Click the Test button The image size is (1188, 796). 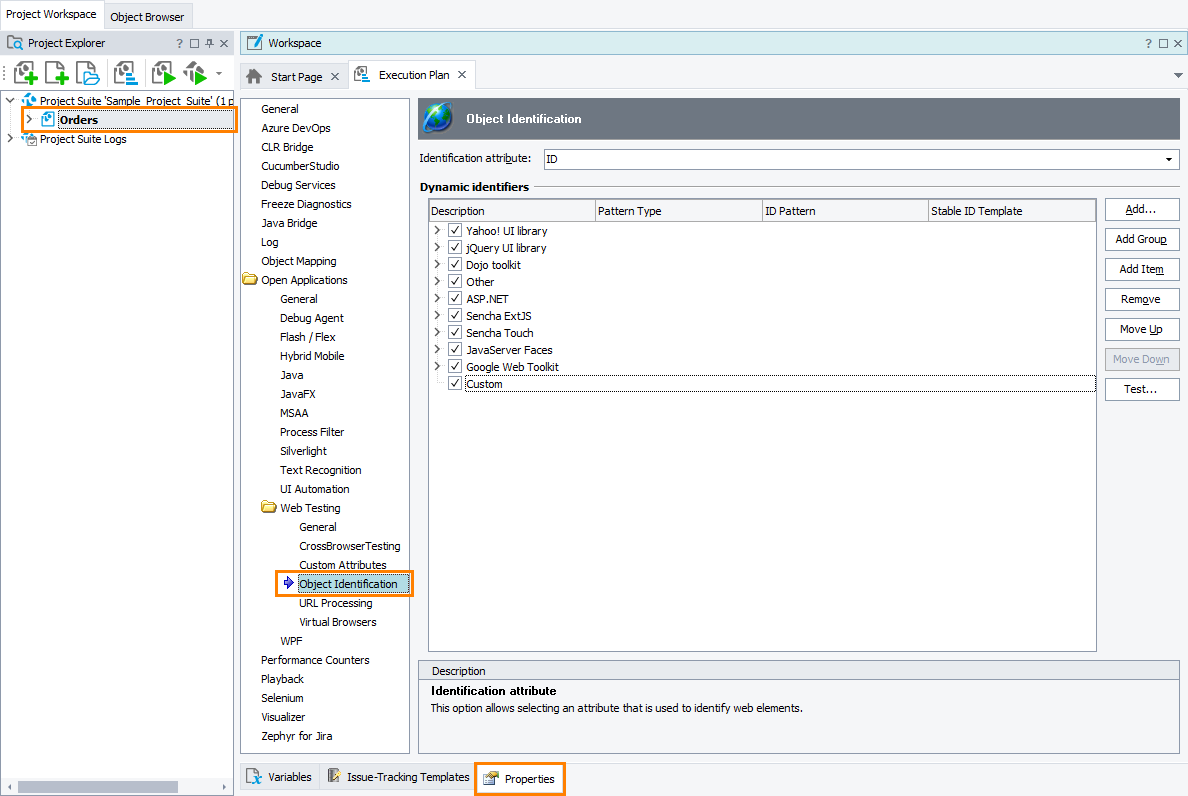pyautogui.click(x=1141, y=389)
